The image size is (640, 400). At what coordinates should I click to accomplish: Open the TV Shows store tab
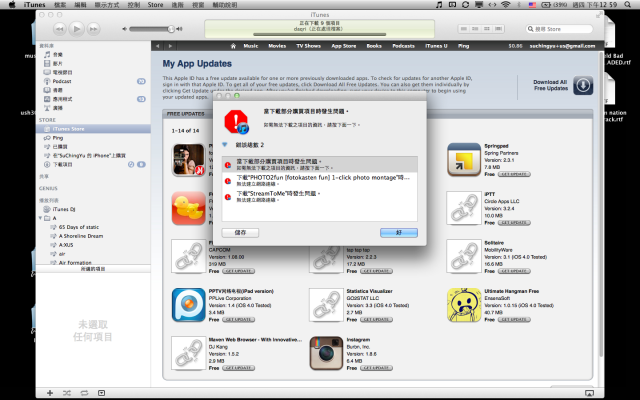(x=309, y=46)
